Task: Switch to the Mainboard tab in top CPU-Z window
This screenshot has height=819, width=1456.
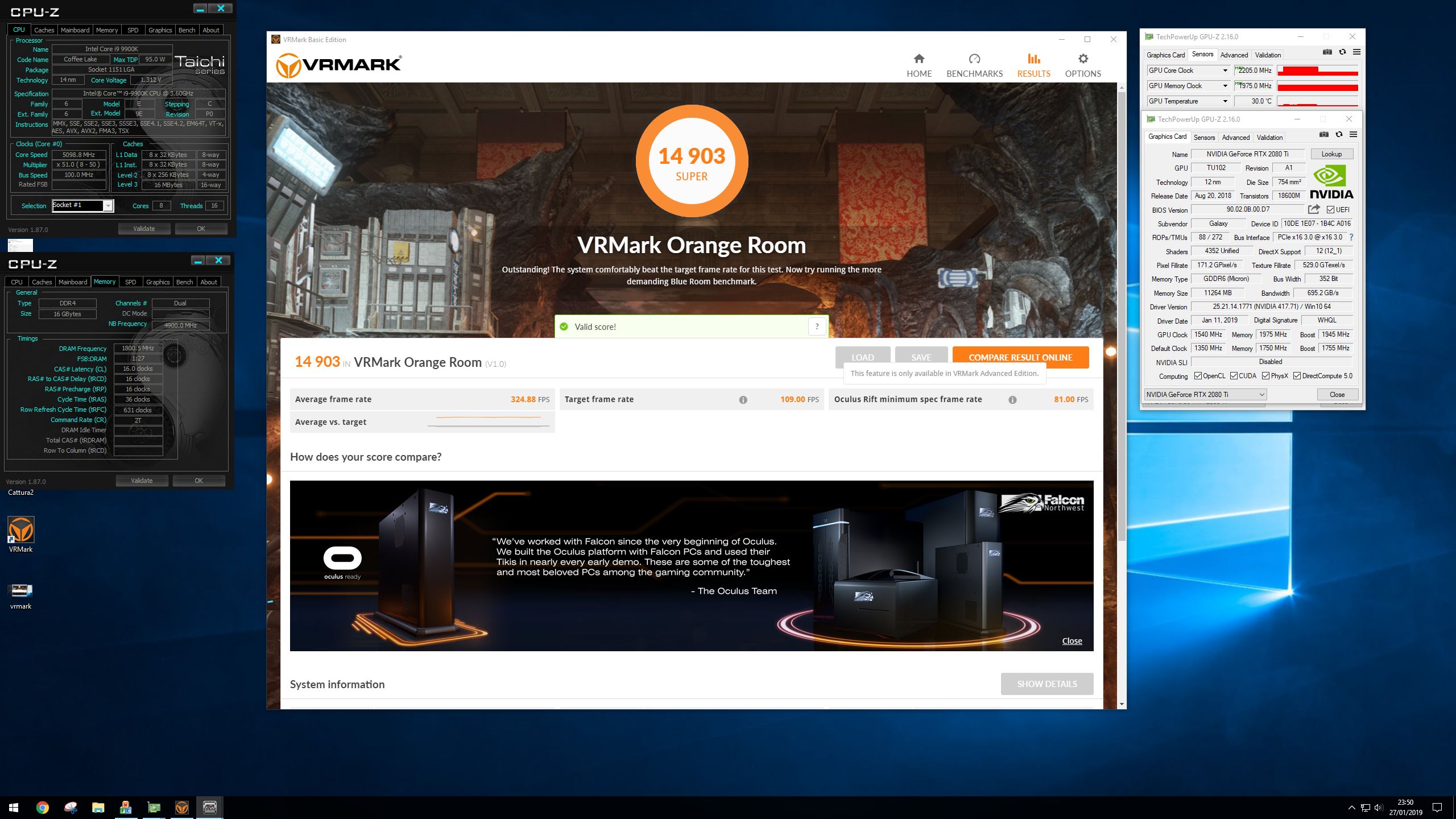Action: 75,30
